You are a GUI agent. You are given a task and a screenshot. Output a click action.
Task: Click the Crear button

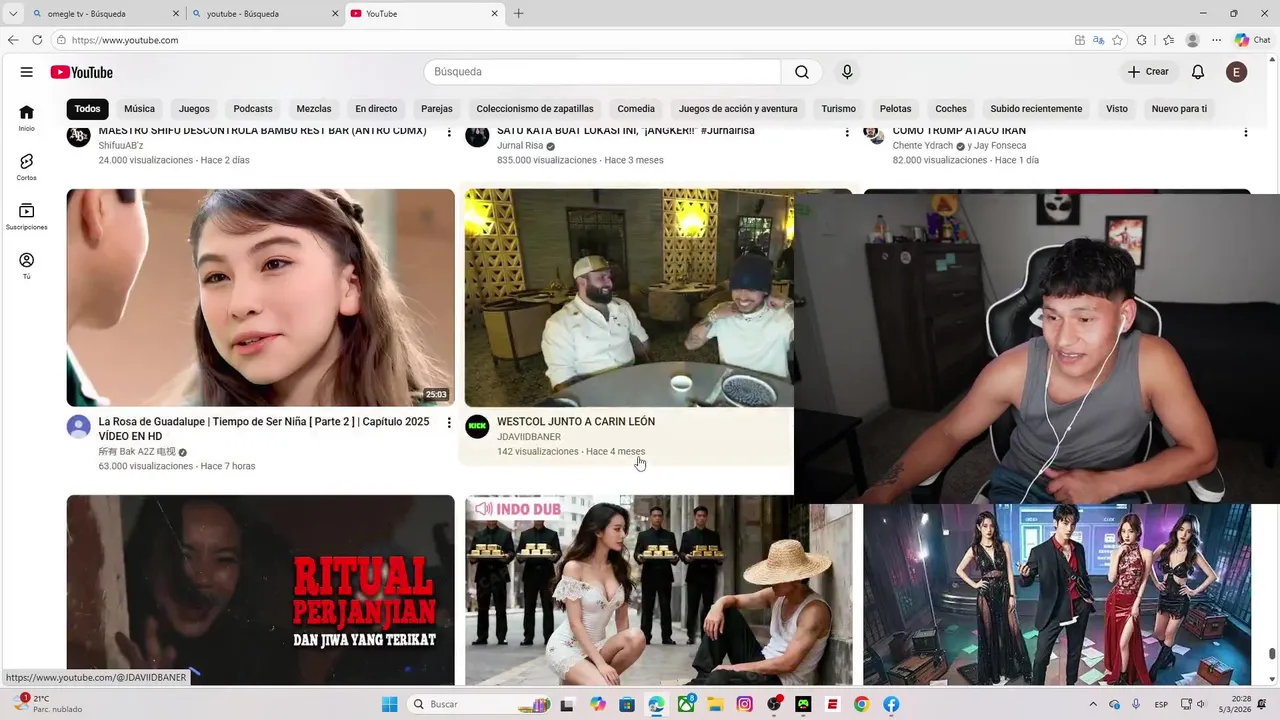[x=1147, y=72]
